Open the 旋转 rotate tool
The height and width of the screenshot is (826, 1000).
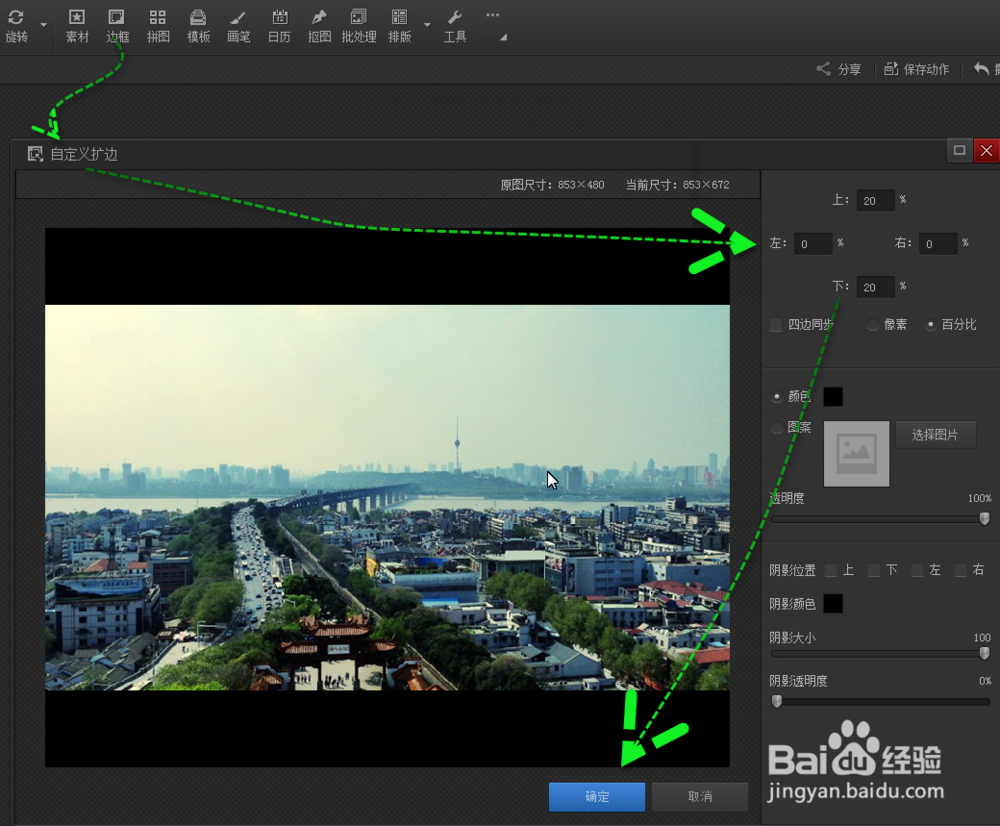click(x=17, y=26)
